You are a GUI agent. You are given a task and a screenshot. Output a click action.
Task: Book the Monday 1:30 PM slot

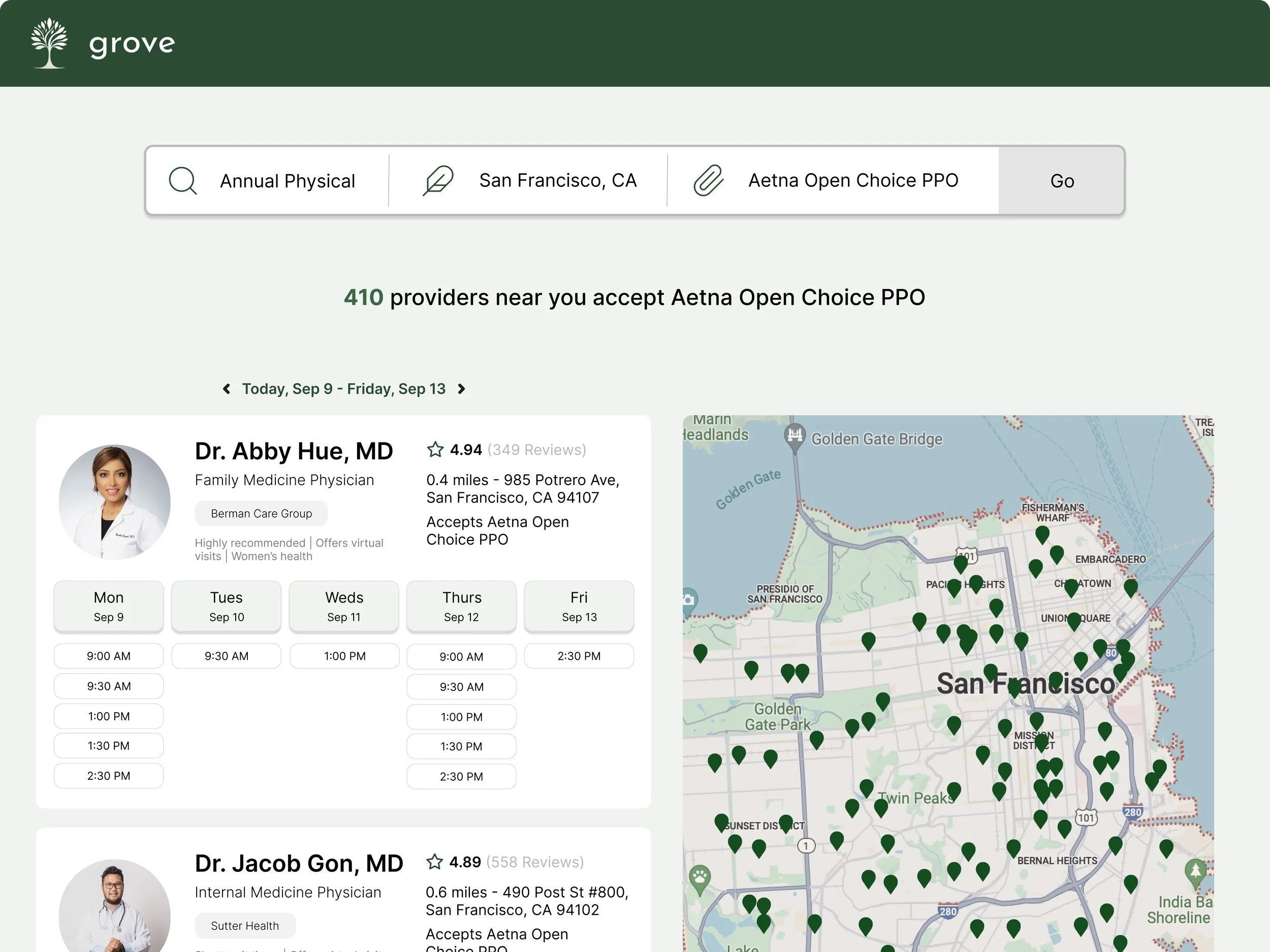109,746
